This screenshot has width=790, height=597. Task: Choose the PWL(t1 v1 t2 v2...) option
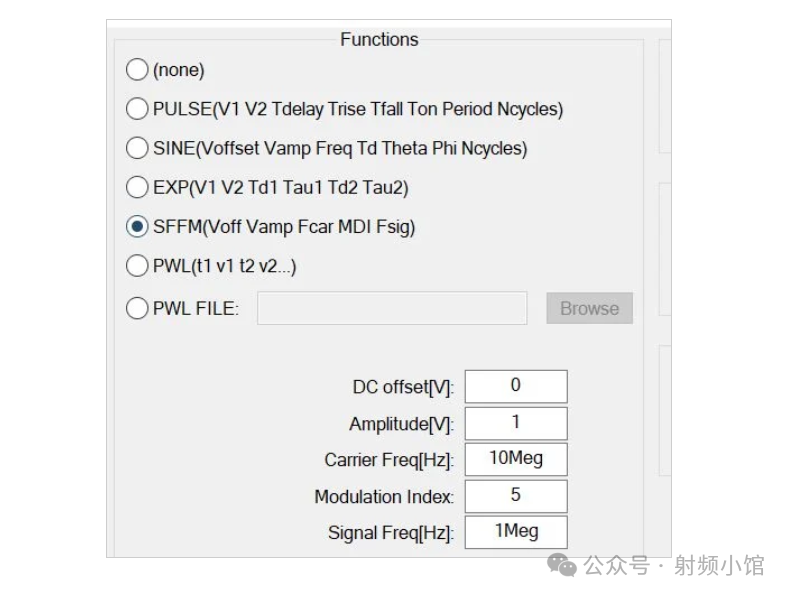tap(137, 266)
